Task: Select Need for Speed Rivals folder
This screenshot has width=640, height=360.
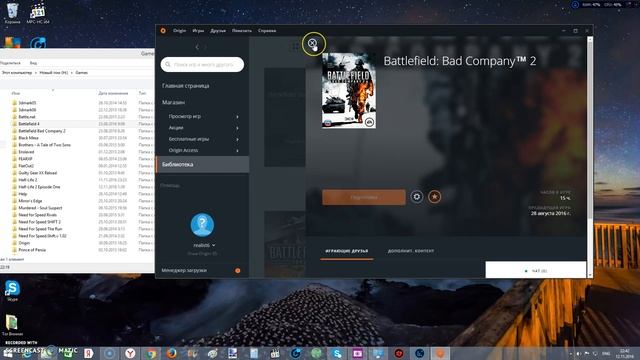Action: [38, 215]
